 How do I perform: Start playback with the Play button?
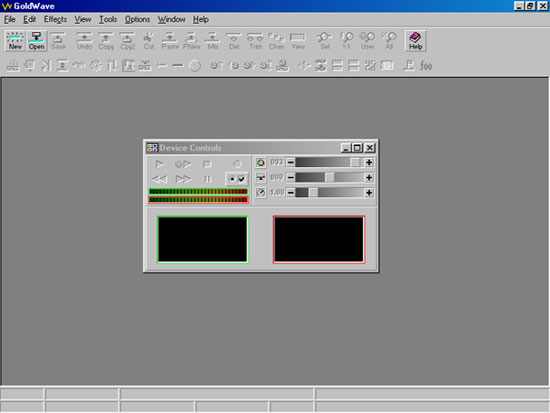coord(160,164)
